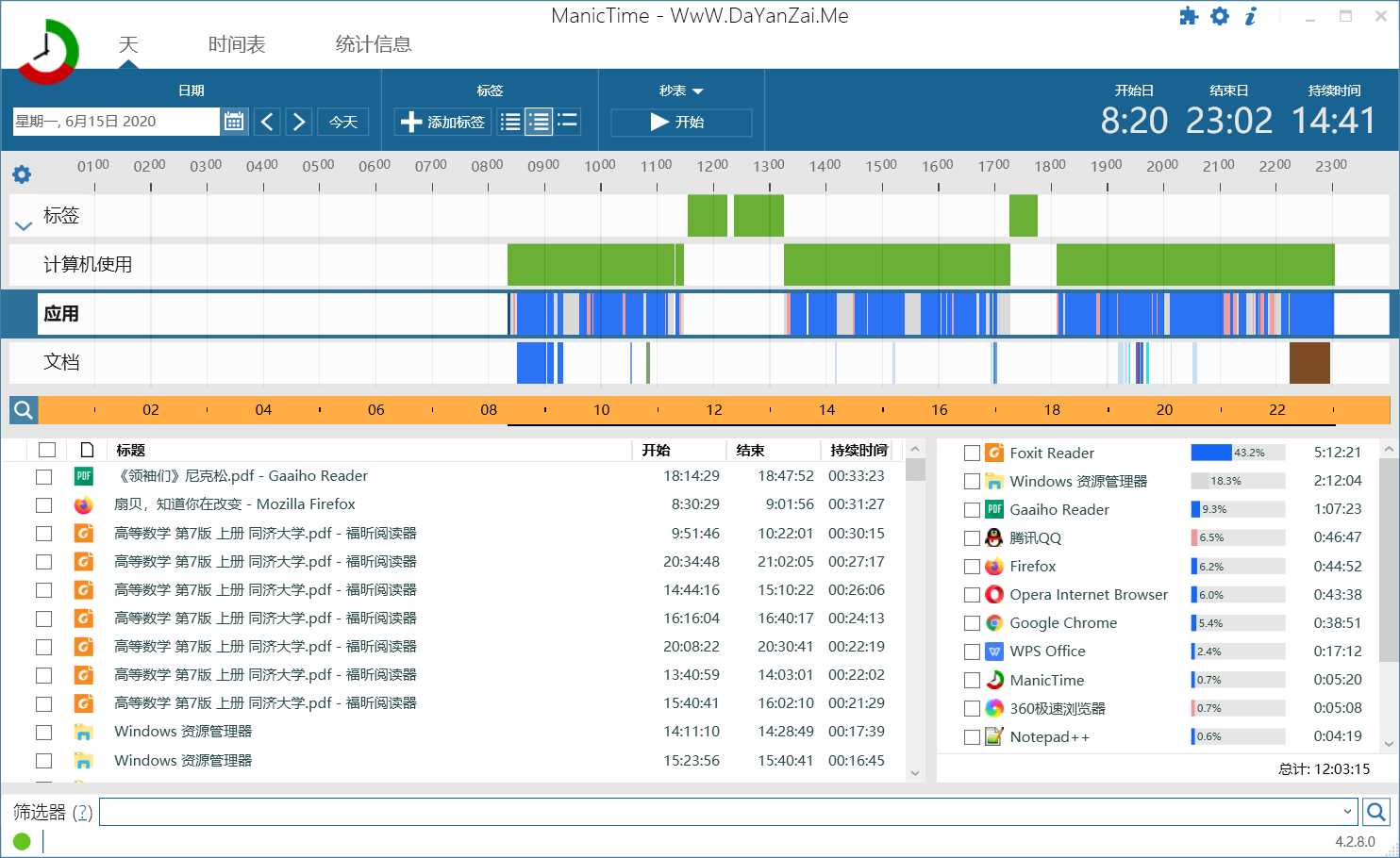Image resolution: width=1400 pixels, height=858 pixels.
Task: Check the Google Chrome application checkbox
Action: tap(972, 623)
